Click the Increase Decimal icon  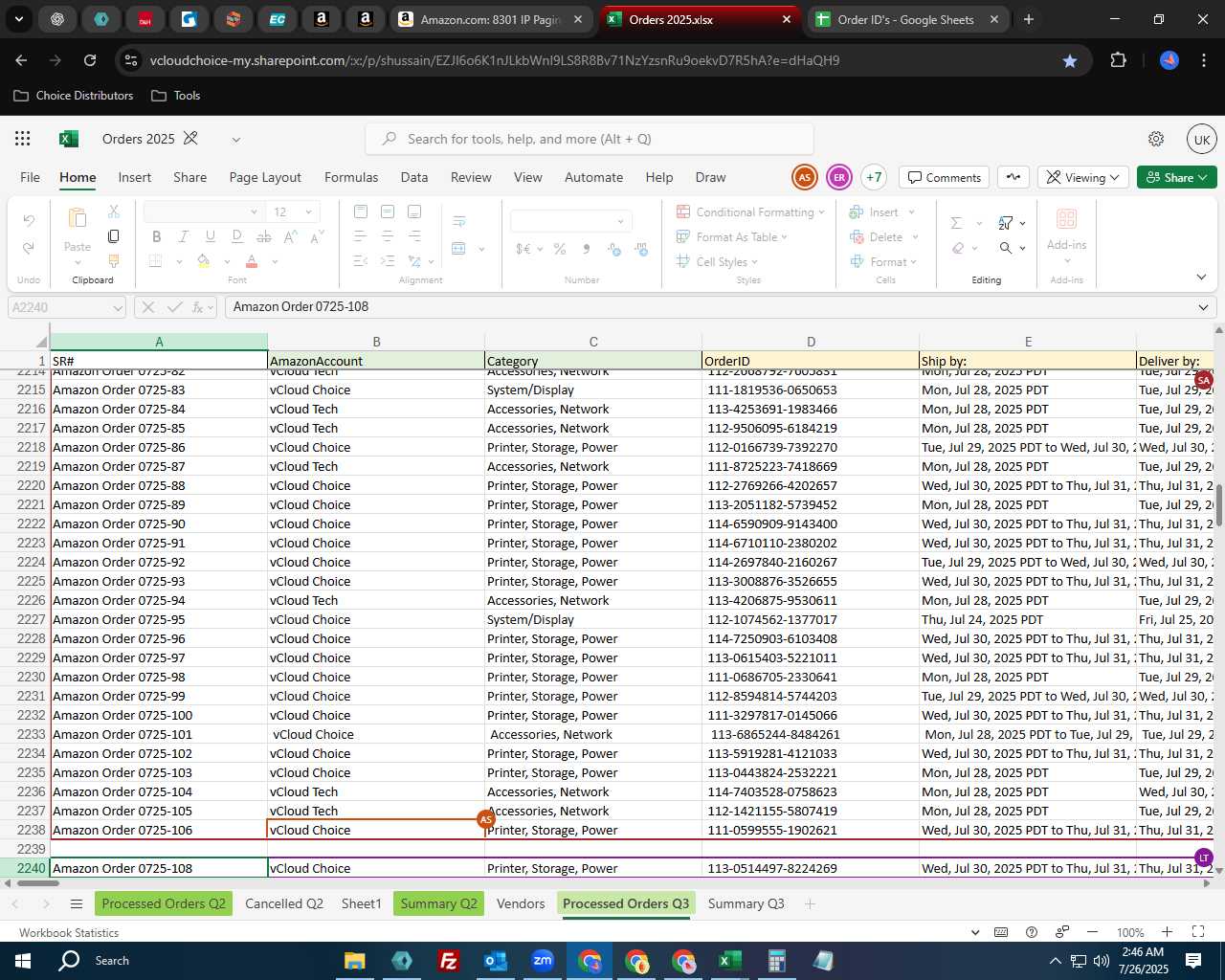tap(613, 249)
